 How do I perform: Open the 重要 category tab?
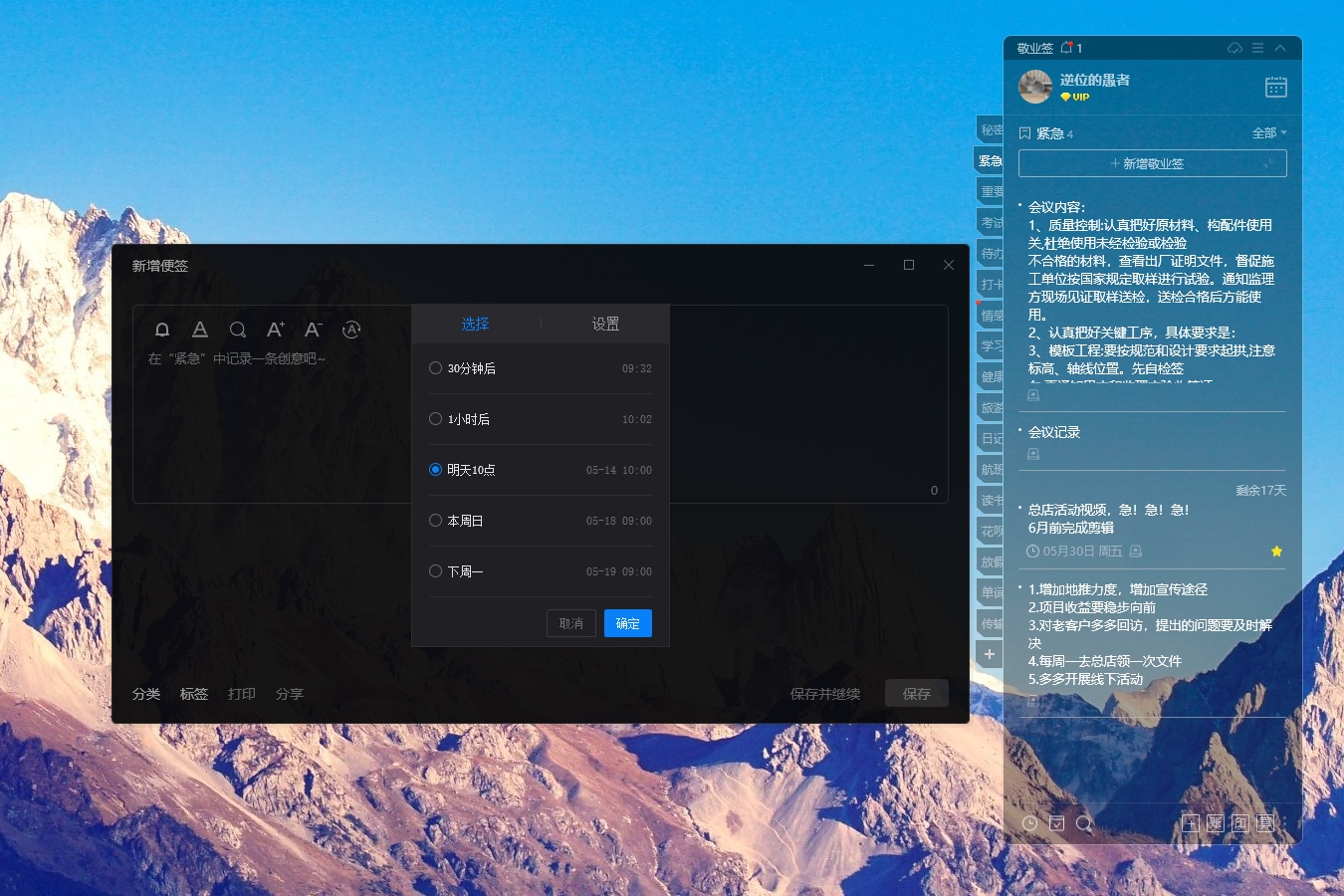(991, 191)
